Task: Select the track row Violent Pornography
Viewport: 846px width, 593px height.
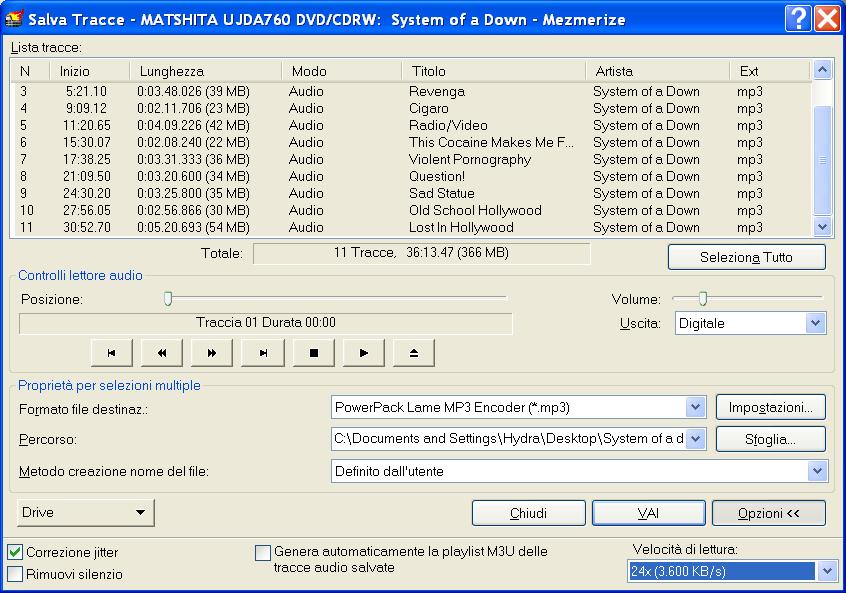Action: coord(470,159)
